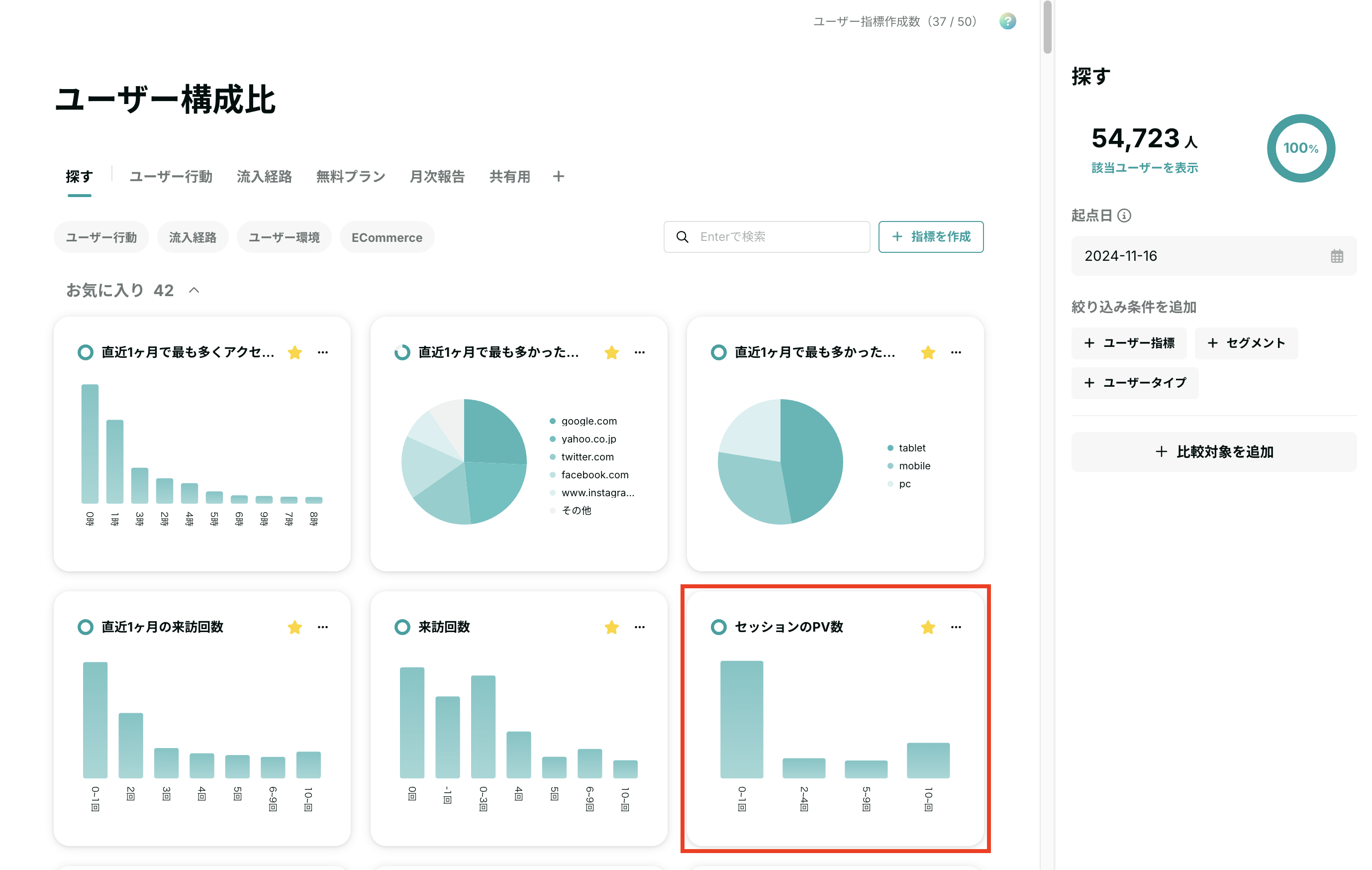Click google.com legend entry

(x=584, y=421)
